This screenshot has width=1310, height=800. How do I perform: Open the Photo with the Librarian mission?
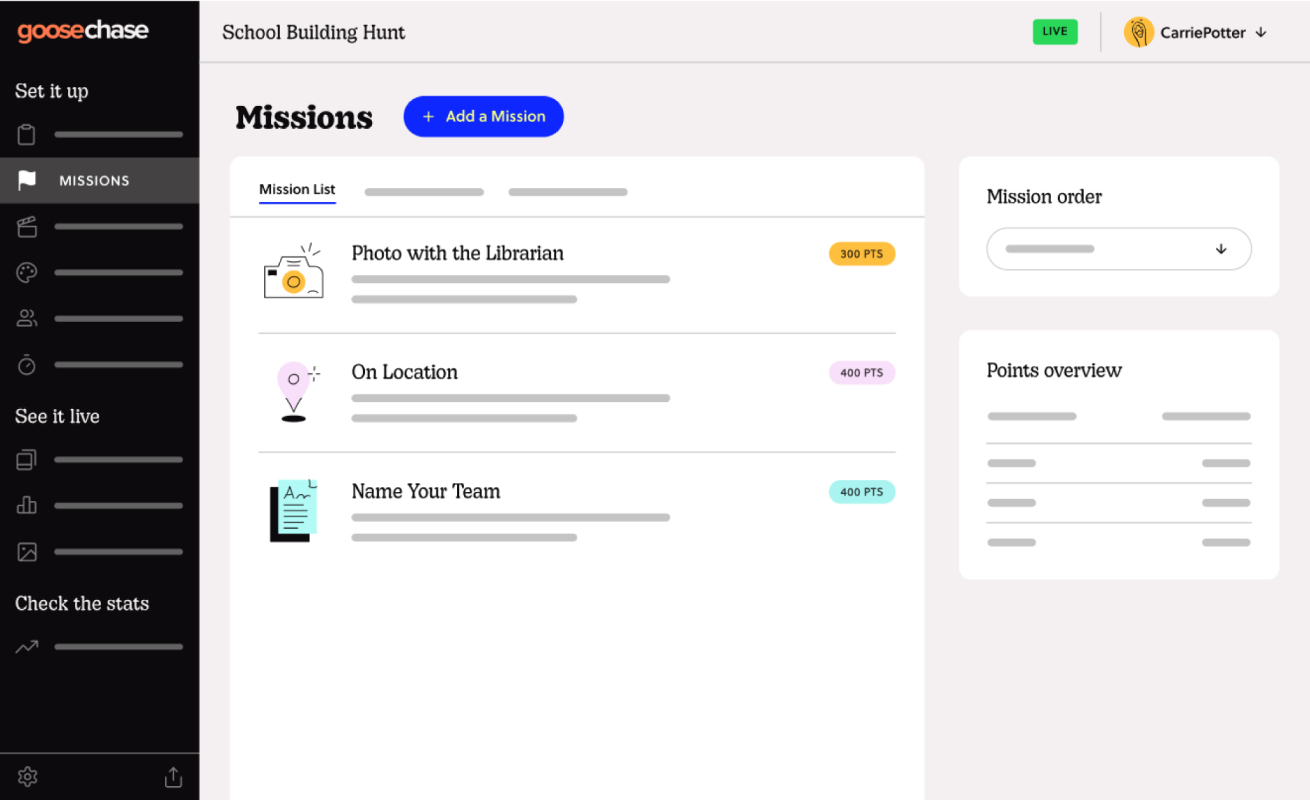(457, 253)
